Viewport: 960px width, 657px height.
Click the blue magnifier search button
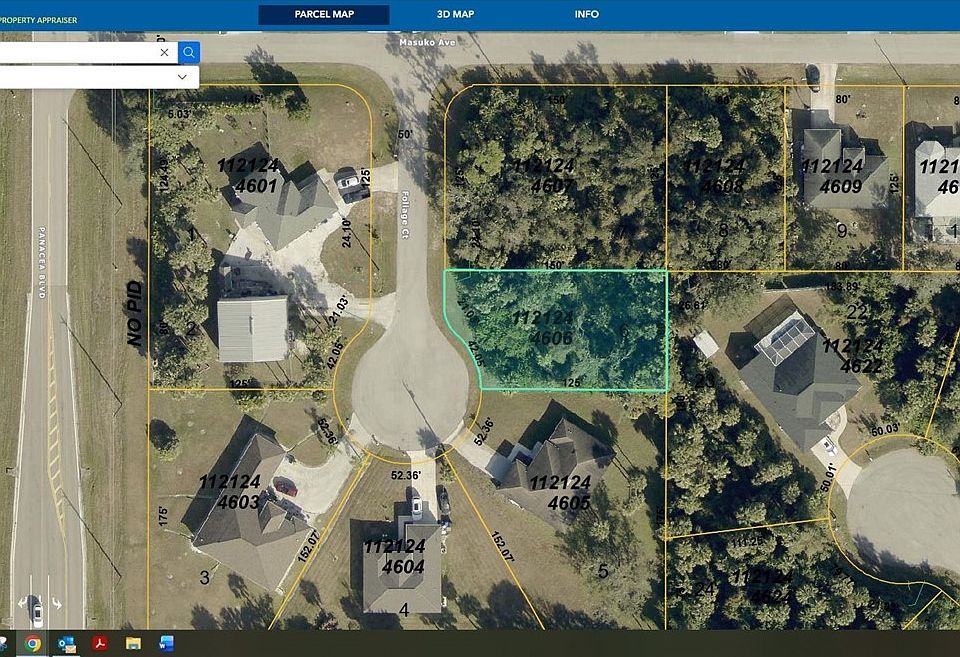pyautogui.click(x=189, y=53)
